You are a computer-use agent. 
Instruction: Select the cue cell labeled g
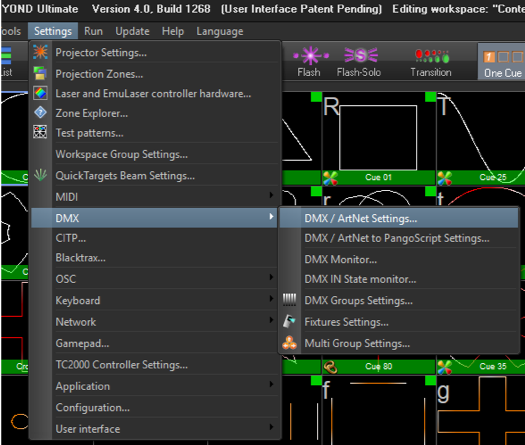tap(481, 411)
